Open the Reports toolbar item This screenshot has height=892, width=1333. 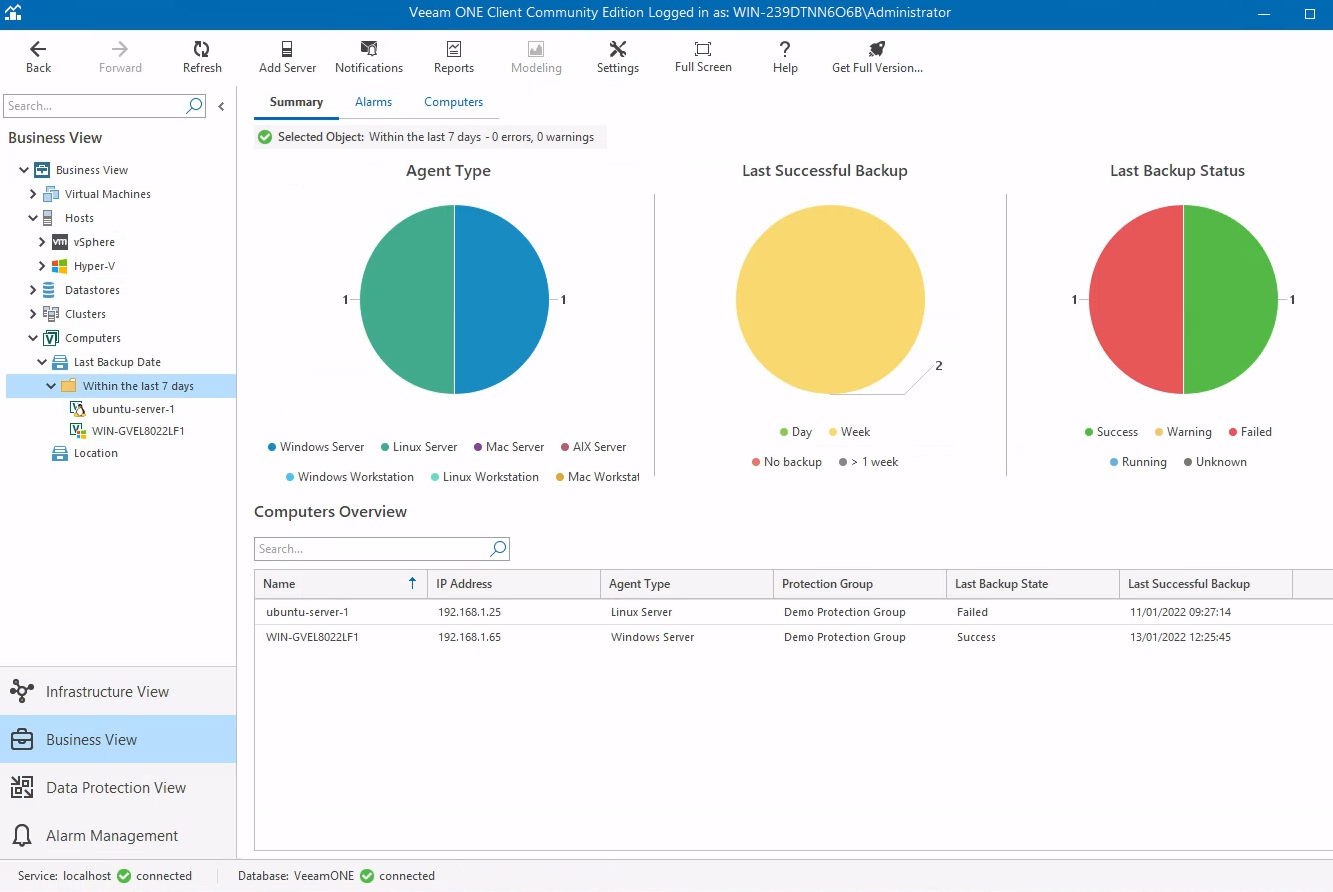coord(454,57)
